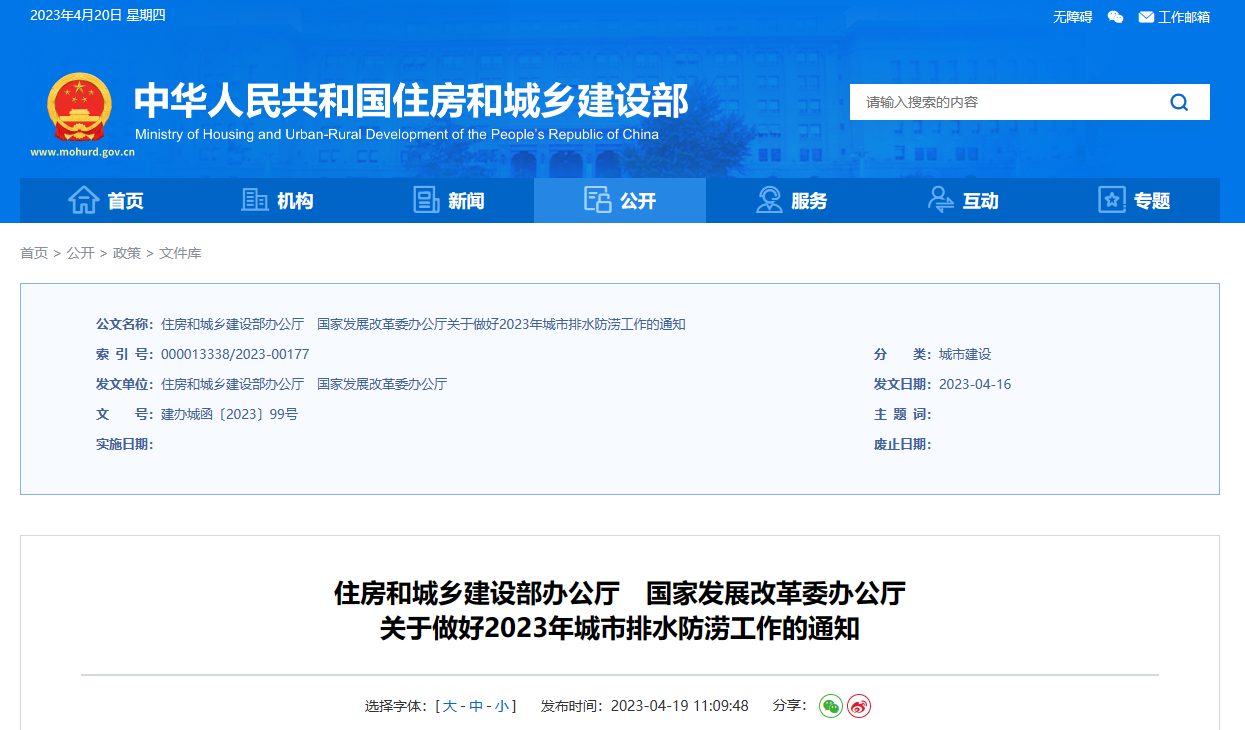Set font size to 大
The image size is (1245, 730).
point(450,706)
